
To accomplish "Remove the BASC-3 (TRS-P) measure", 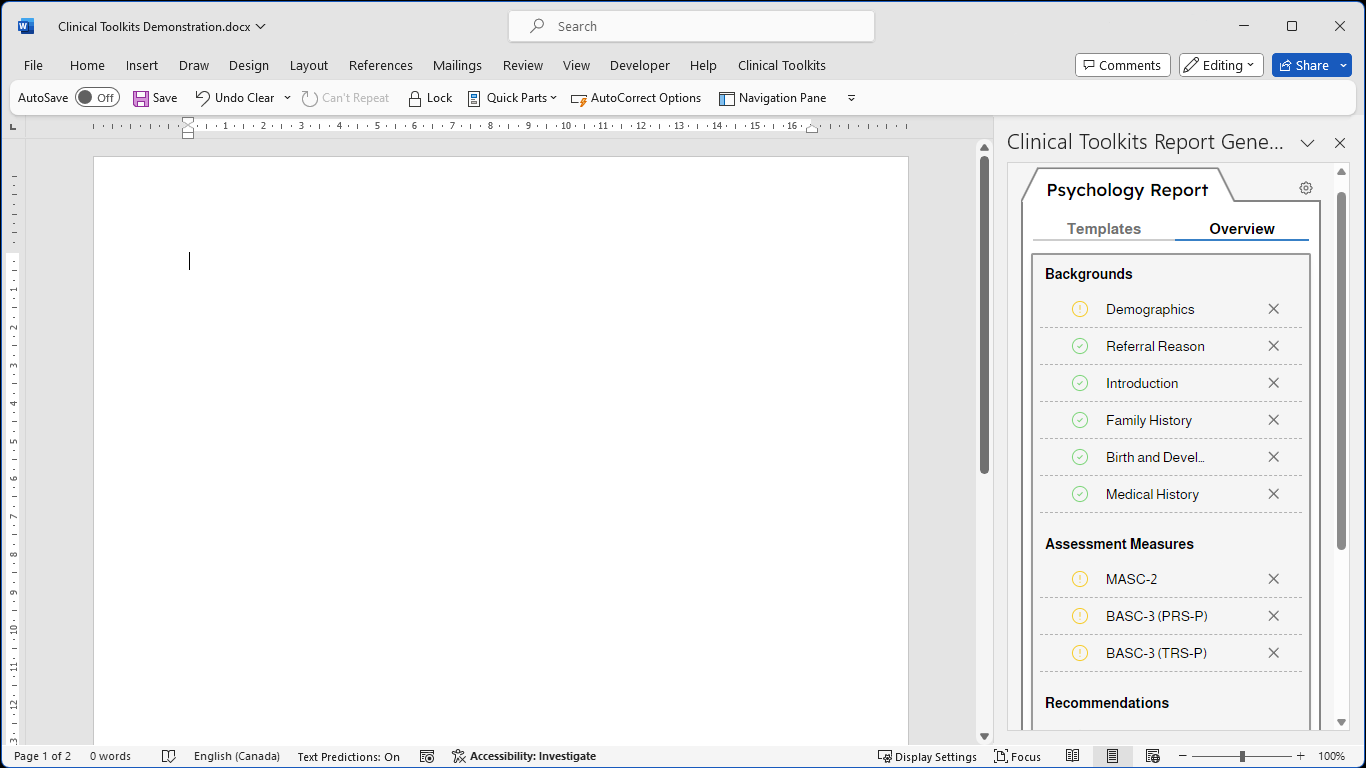I will coord(1274,653).
